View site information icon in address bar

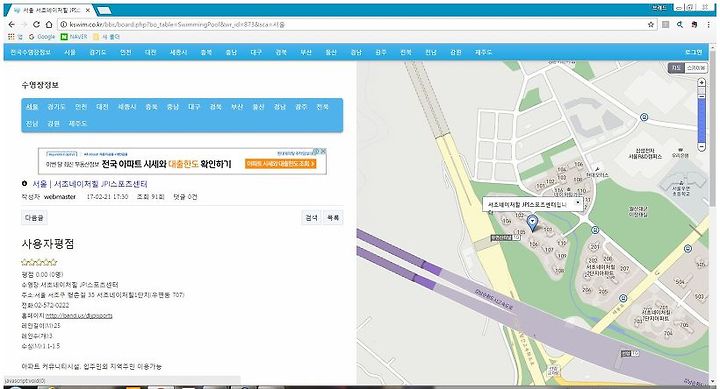(x=63, y=24)
